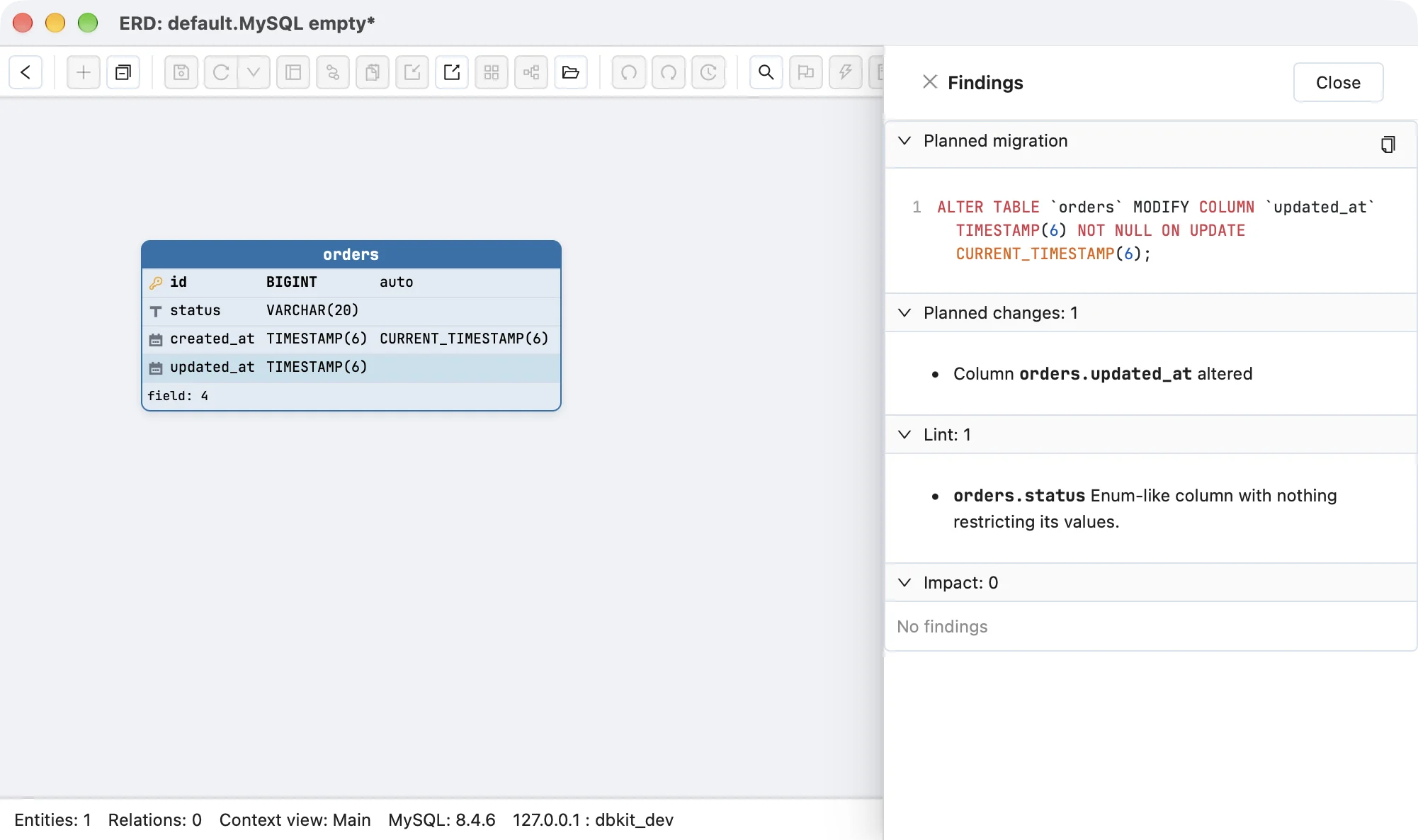Click the Context view: Main status entry
This screenshot has height=840, width=1418.
pyautogui.click(x=295, y=819)
